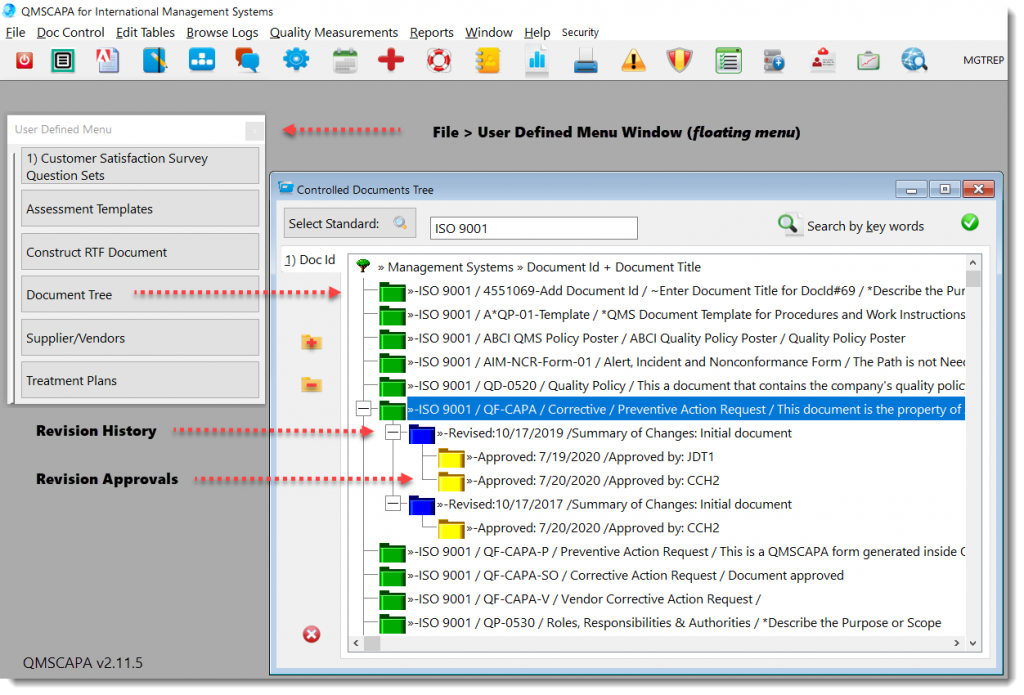Open the Security menu
This screenshot has height=695, width=1024.
580,33
